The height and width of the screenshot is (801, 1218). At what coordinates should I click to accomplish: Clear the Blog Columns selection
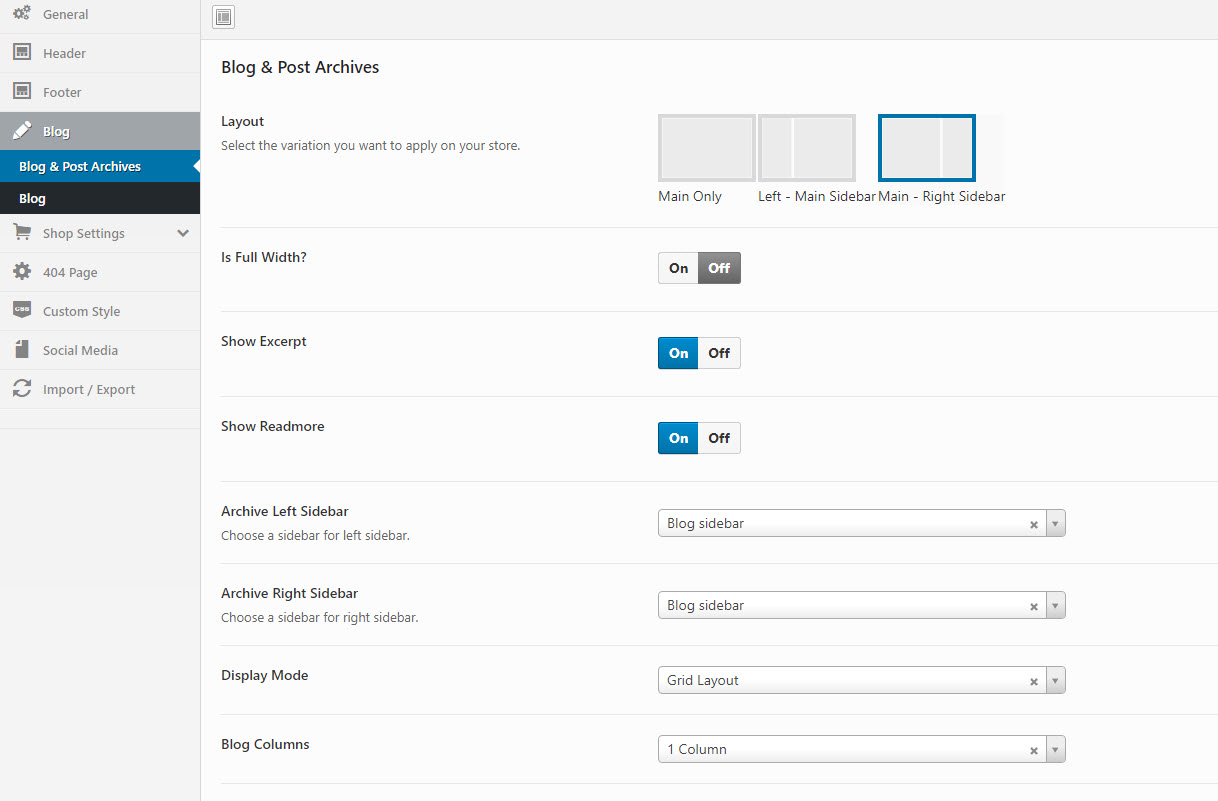(1034, 750)
